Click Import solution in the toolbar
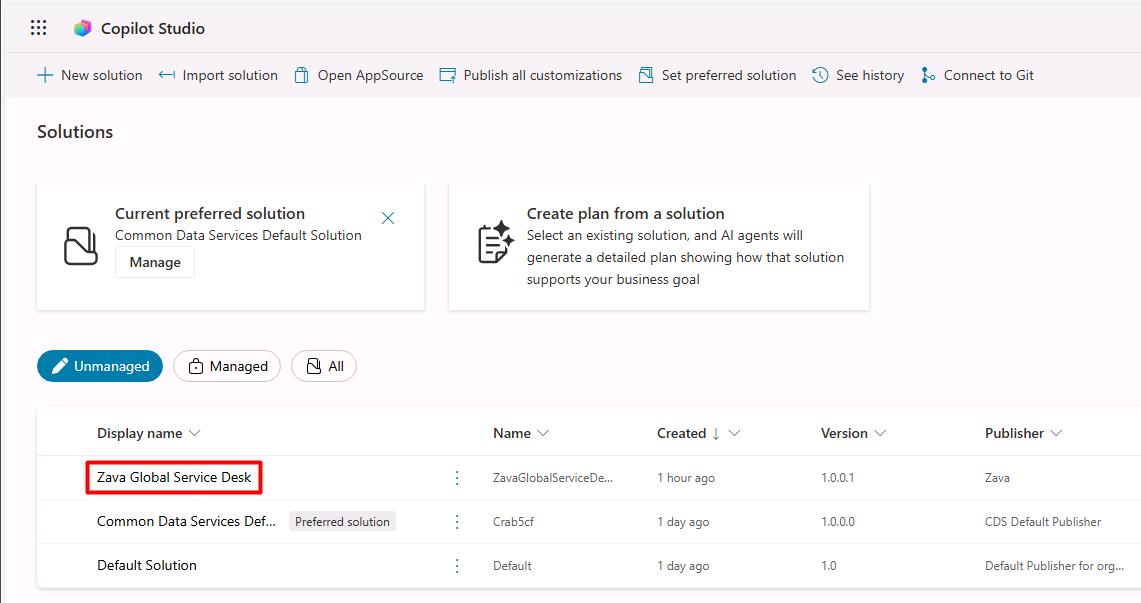 click(x=218, y=75)
